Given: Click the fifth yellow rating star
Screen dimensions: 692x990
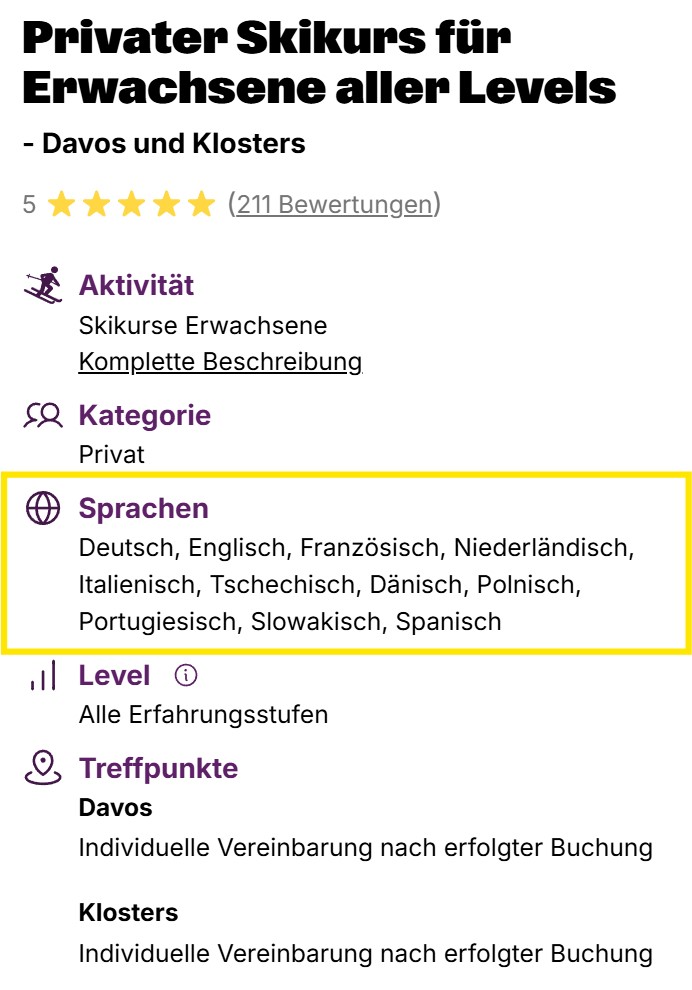Looking at the screenshot, I should (202, 205).
